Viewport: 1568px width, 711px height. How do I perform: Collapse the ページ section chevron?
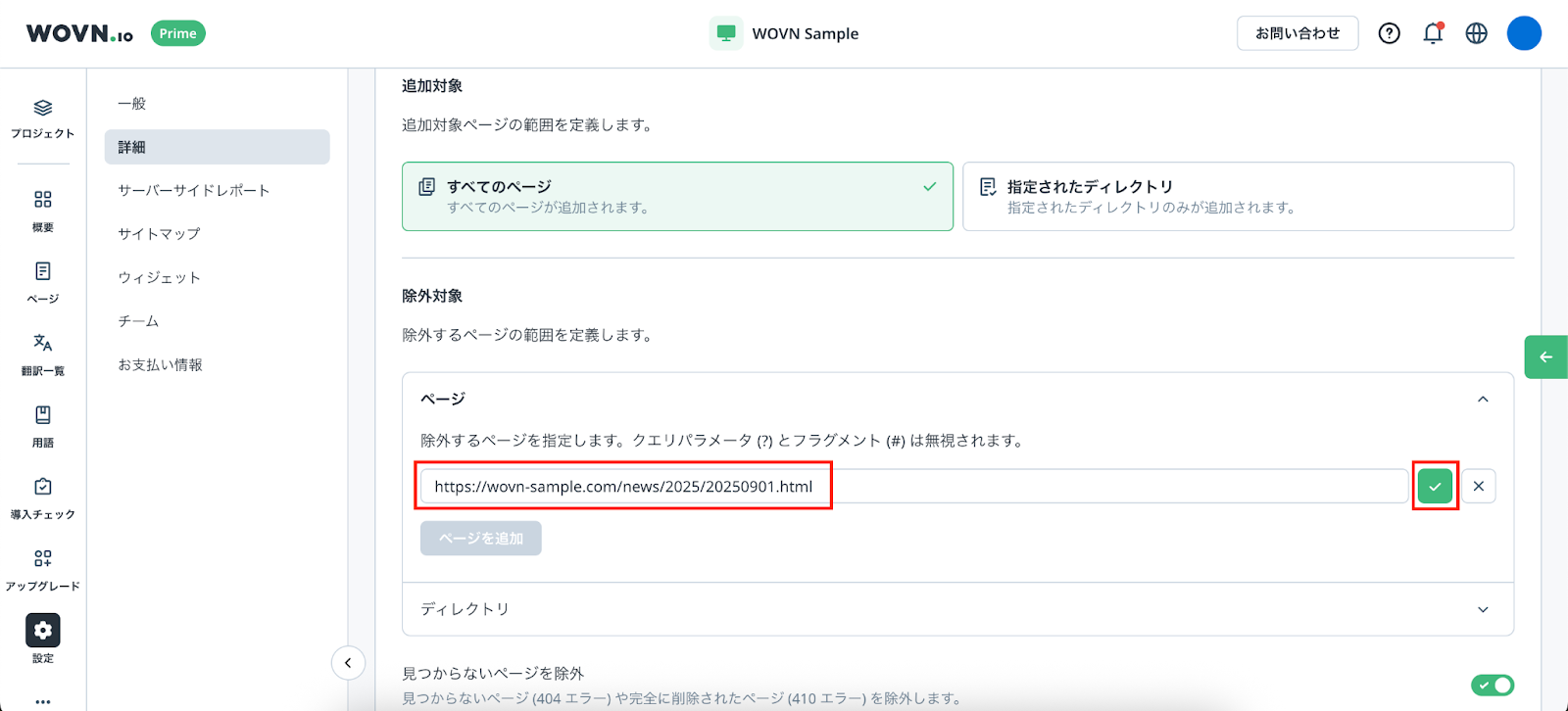click(1483, 399)
